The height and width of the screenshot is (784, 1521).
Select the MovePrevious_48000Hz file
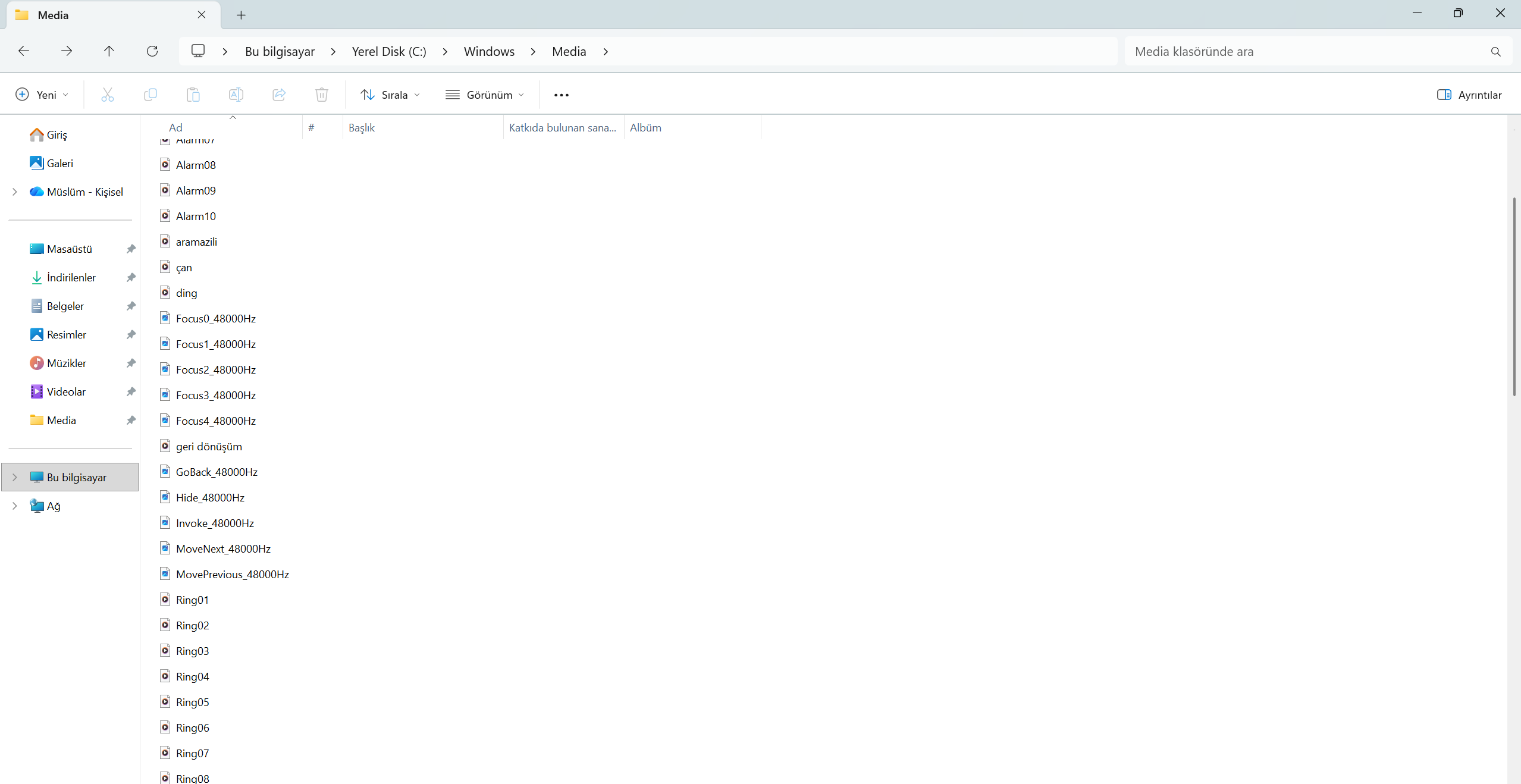233,574
